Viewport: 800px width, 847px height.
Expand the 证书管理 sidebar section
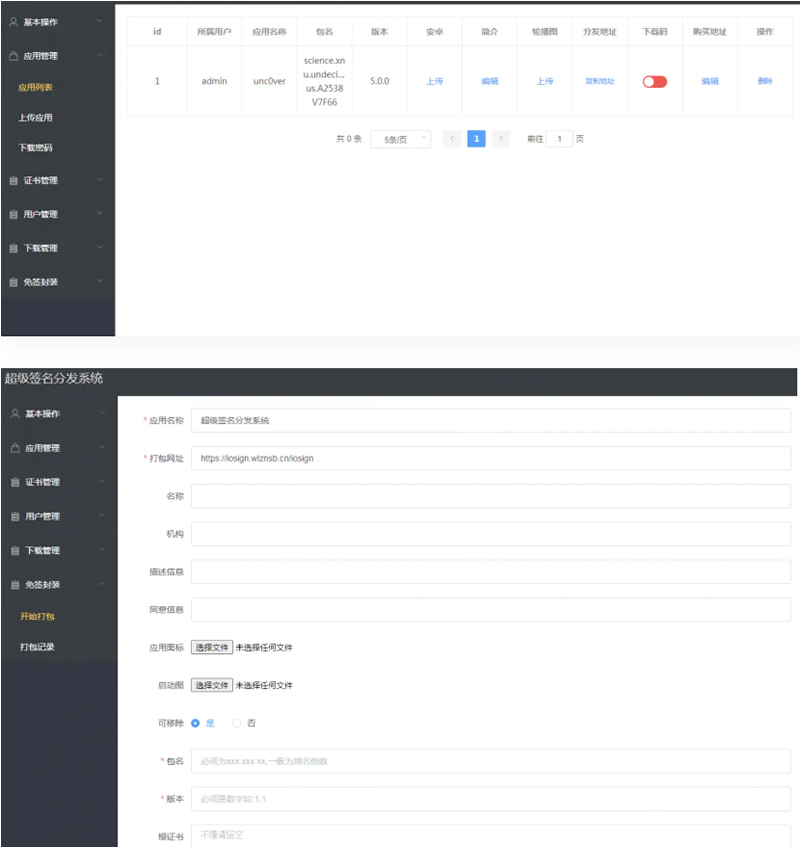(x=55, y=180)
